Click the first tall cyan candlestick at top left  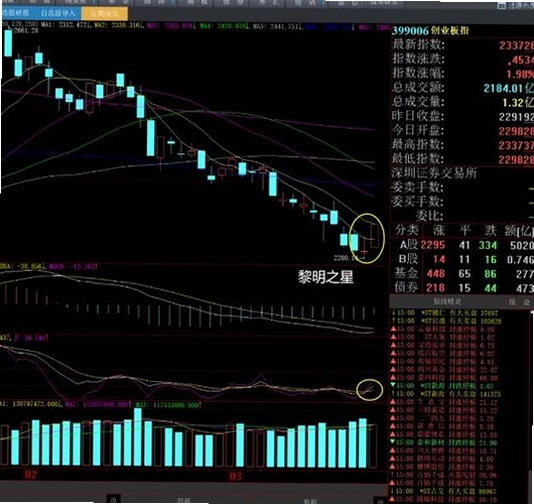tap(8, 44)
